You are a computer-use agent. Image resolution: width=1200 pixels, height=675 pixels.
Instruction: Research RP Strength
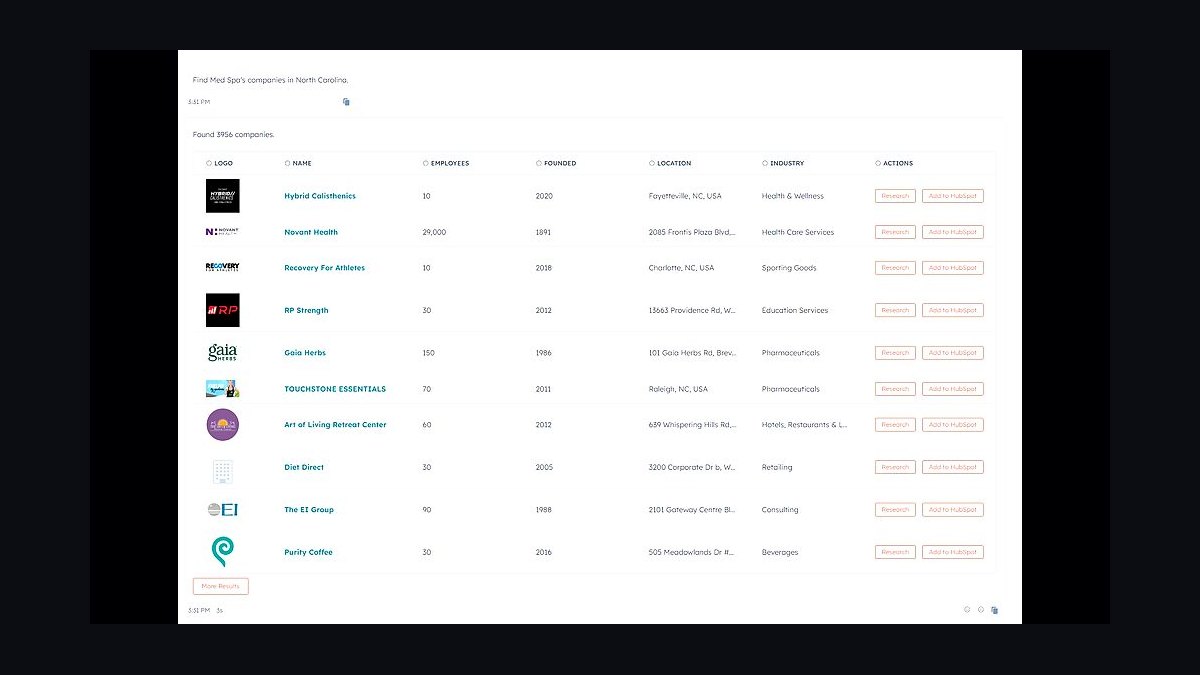895,310
